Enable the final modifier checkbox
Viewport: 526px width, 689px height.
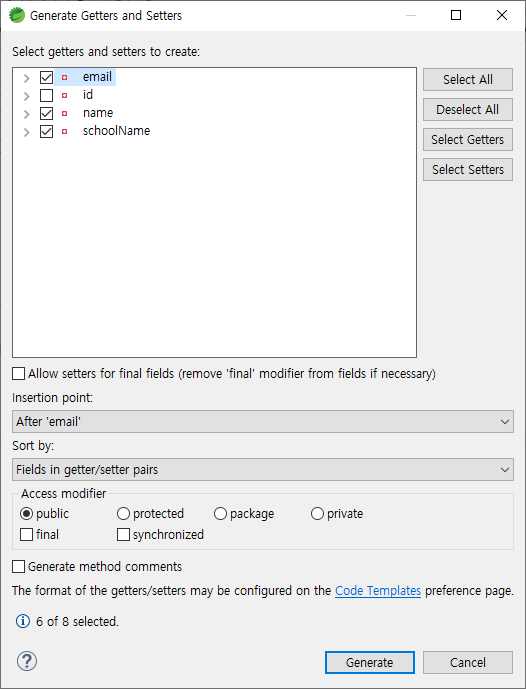point(26,534)
